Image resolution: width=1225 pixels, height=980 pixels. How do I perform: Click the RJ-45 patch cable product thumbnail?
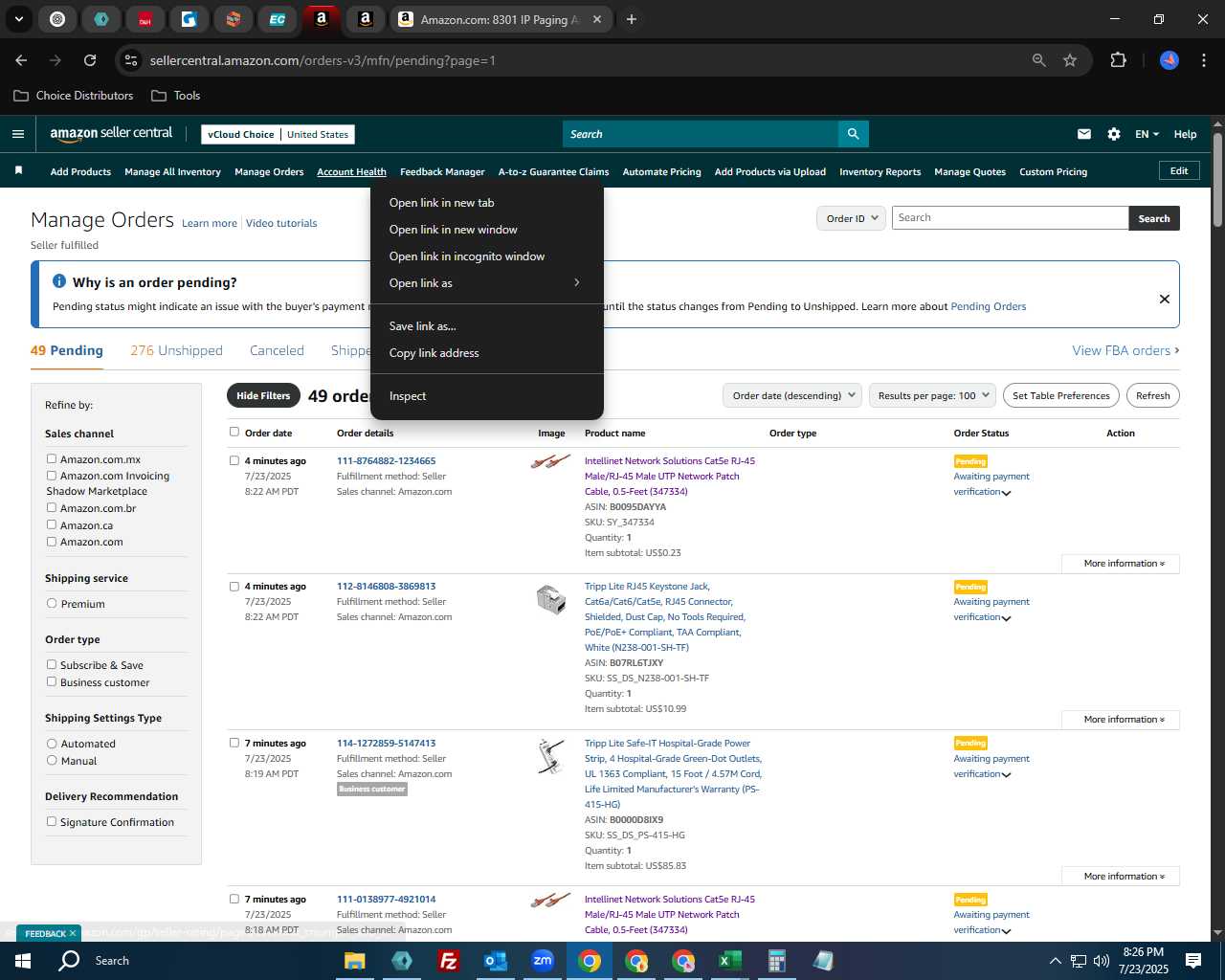[550, 462]
